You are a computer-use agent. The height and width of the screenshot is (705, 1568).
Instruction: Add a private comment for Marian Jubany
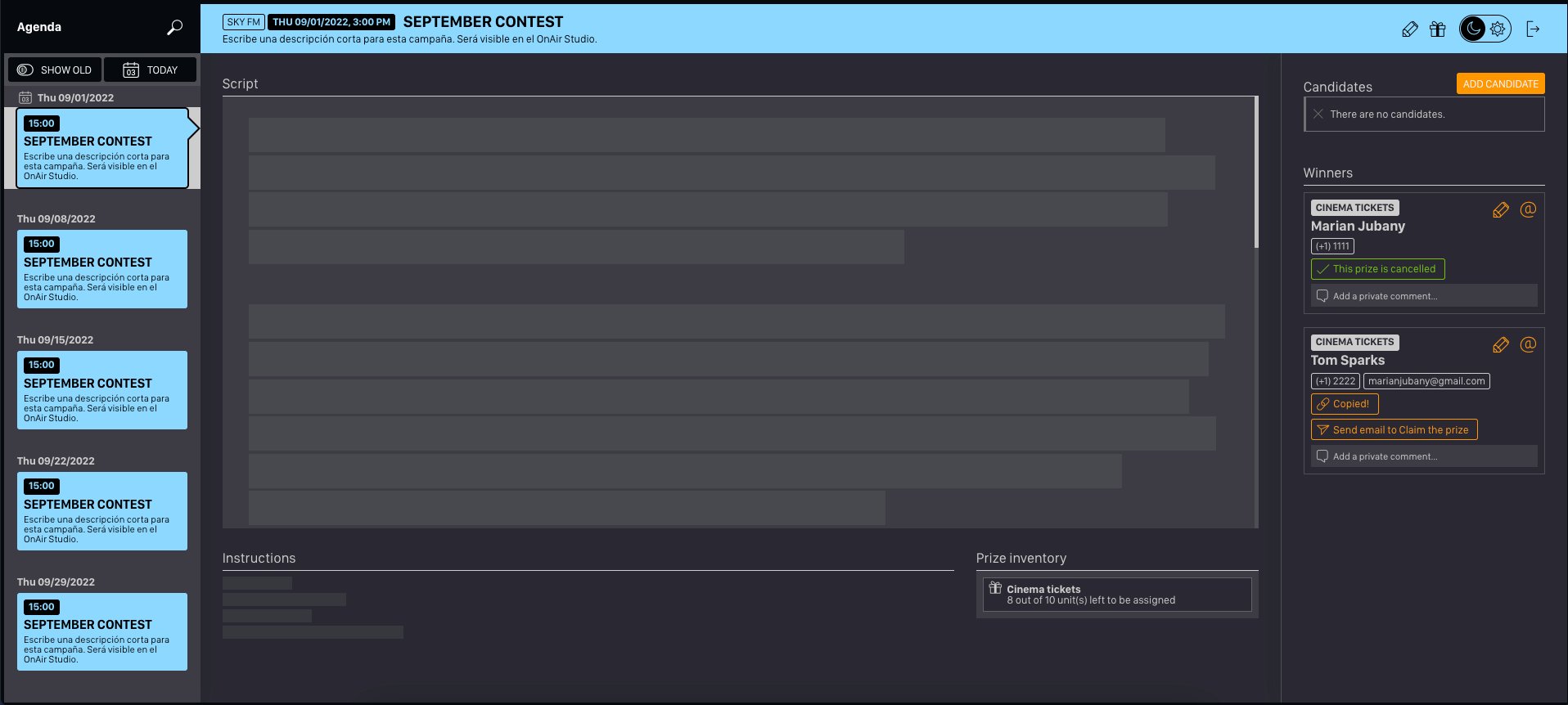(1424, 296)
